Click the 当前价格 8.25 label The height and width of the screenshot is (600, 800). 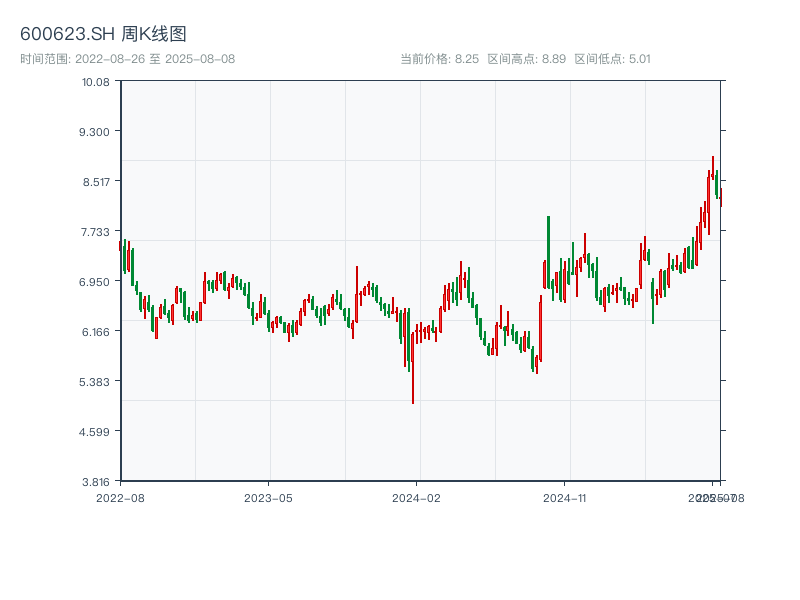pyautogui.click(x=439, y=59)
